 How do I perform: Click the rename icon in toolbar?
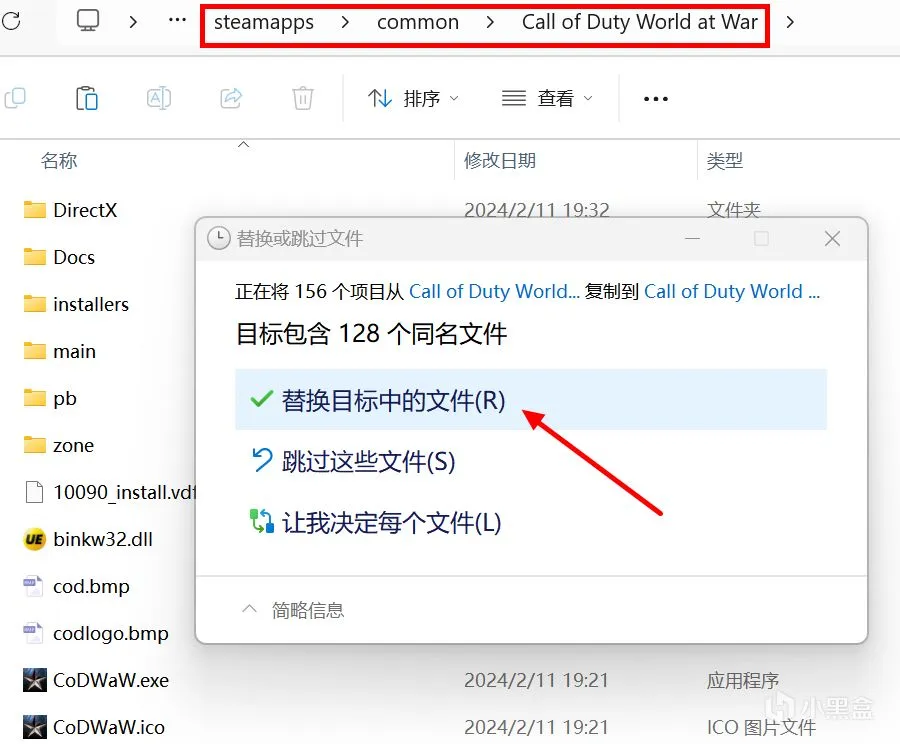[x=158, y=98]
